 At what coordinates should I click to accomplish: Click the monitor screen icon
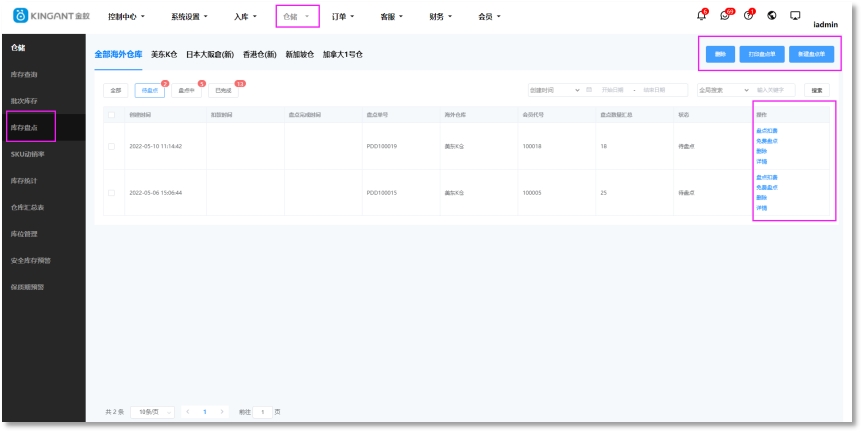pos(795,16)
